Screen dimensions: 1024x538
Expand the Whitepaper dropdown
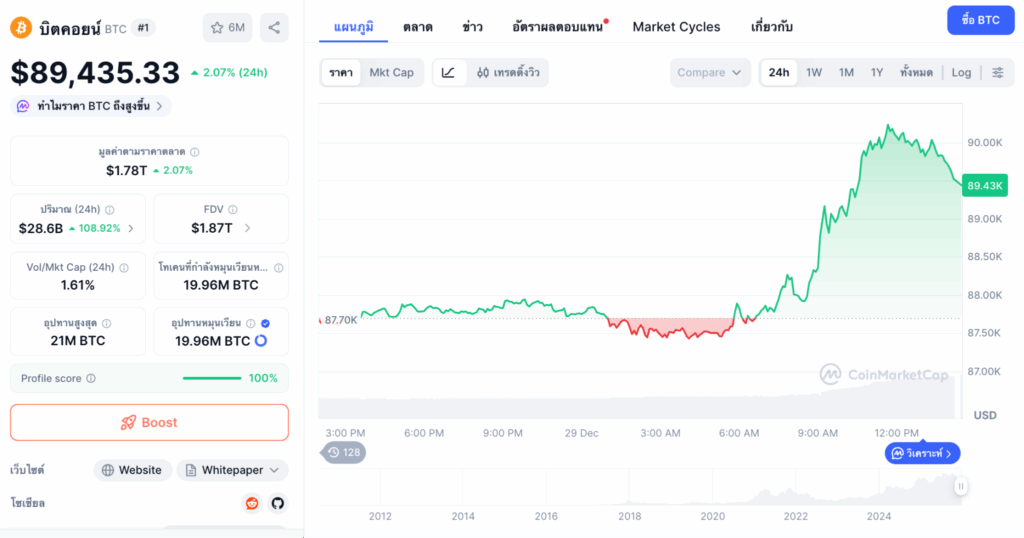[x=232, y=470]
